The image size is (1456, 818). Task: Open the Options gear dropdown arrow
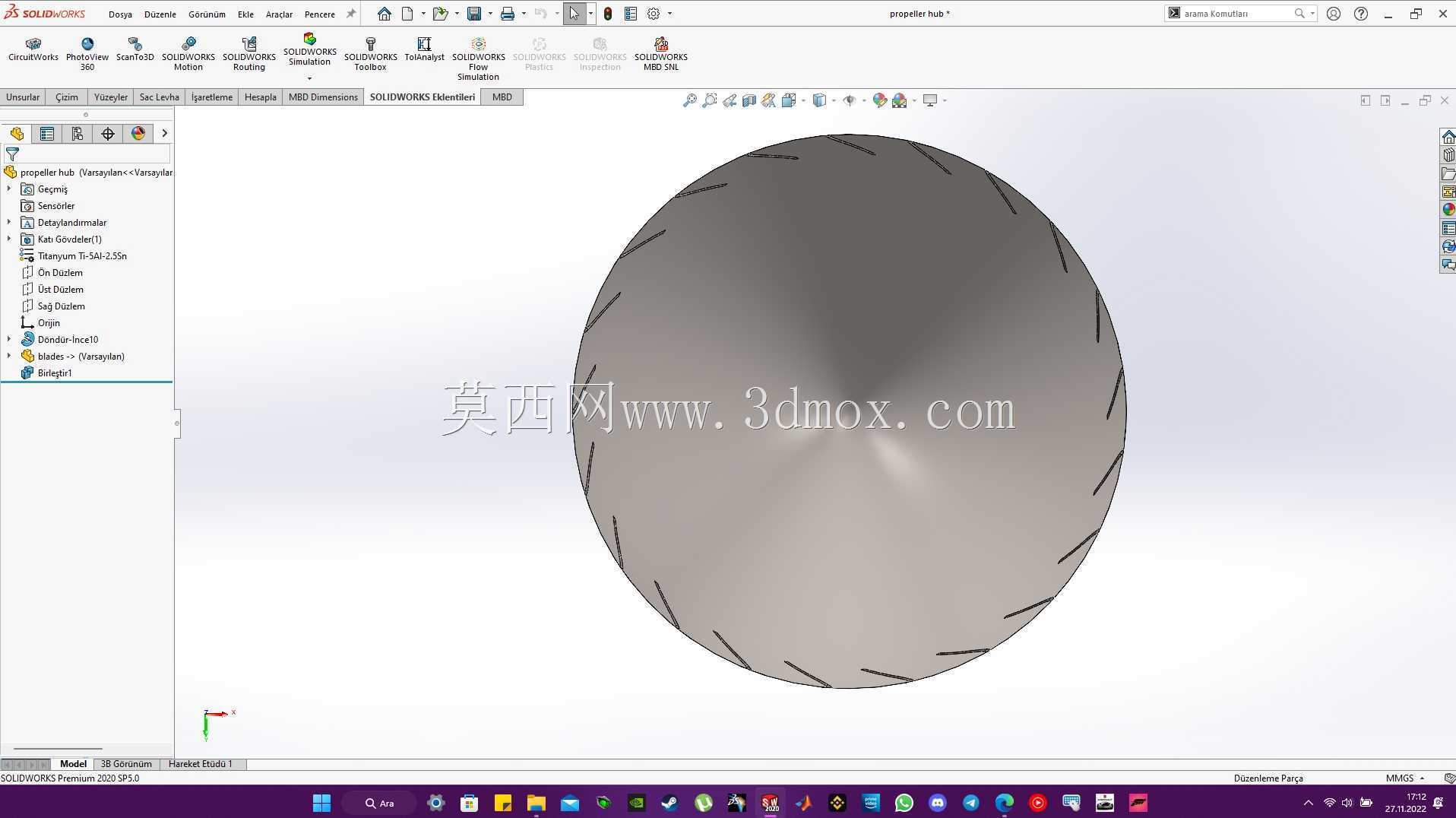point(669,14)
